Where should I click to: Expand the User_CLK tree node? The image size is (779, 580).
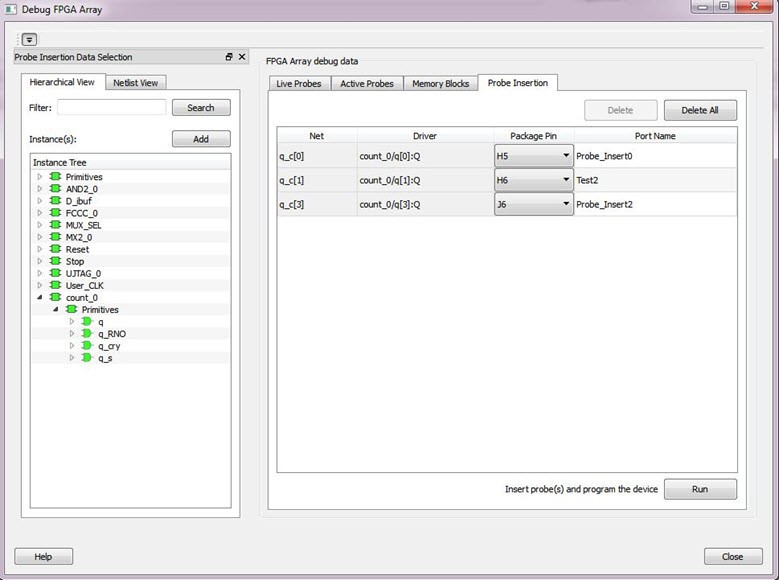coord(40,285)
